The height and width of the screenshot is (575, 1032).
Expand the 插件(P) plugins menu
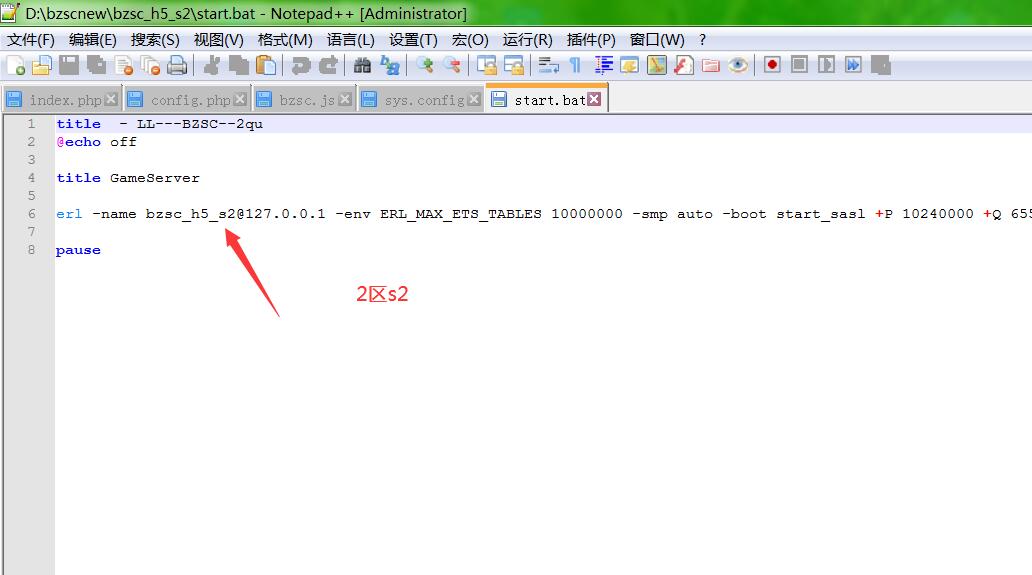(590, 40)
